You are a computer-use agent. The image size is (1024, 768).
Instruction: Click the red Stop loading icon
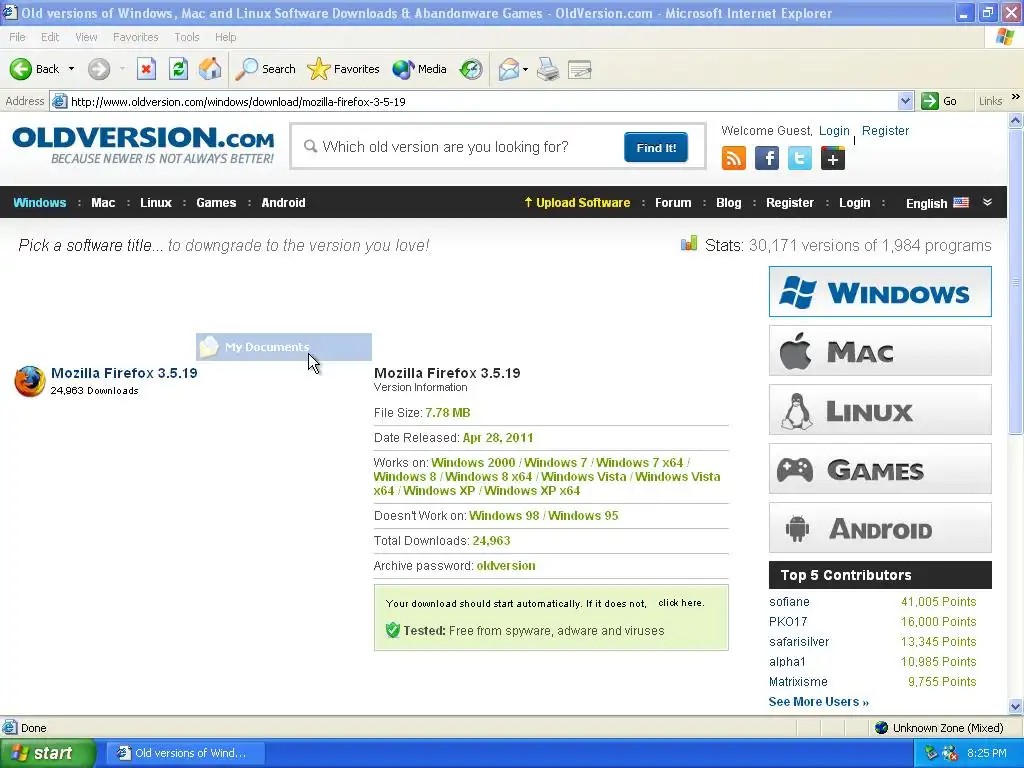(x=146, y=69)
